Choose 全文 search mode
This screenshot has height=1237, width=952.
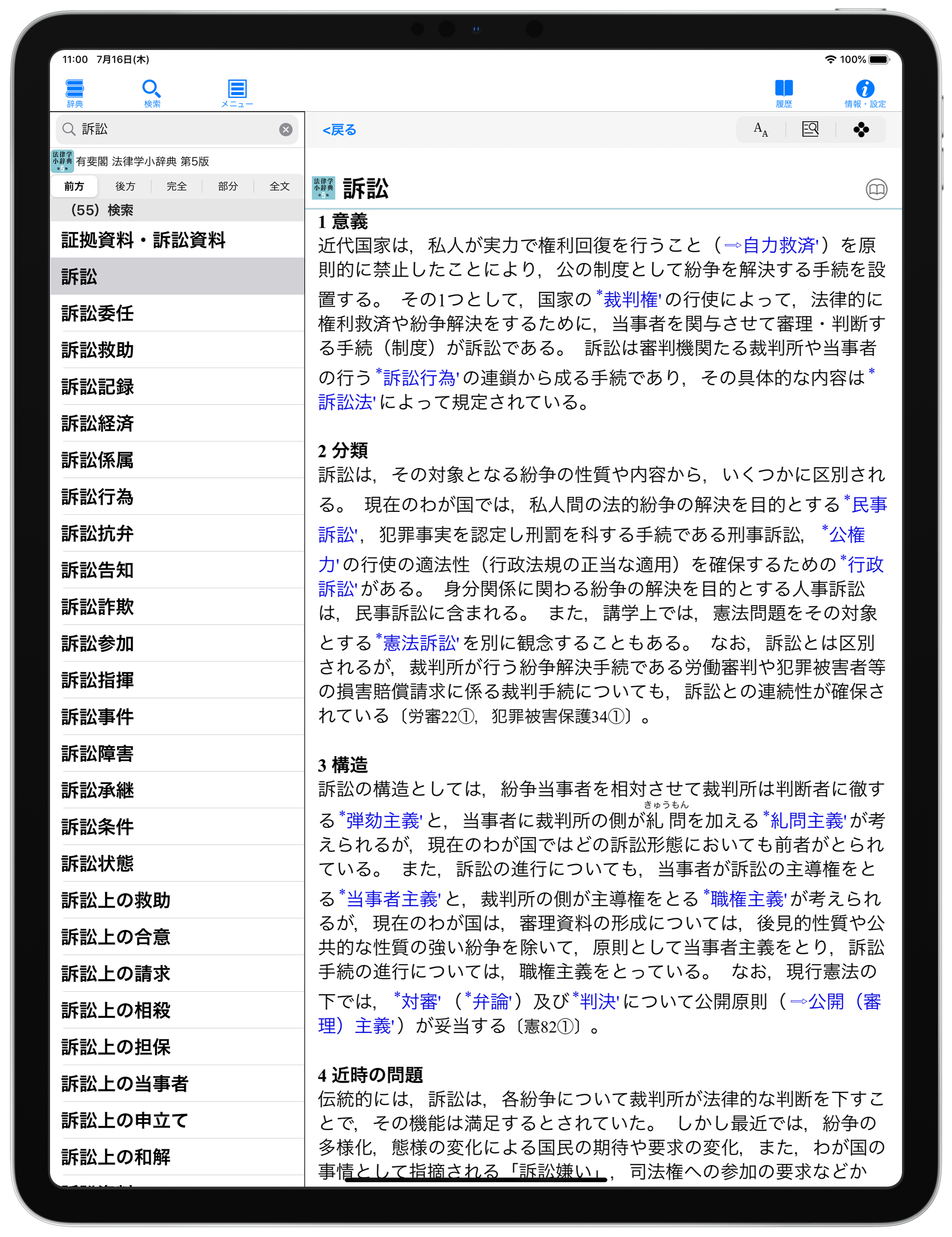(279, 186)
